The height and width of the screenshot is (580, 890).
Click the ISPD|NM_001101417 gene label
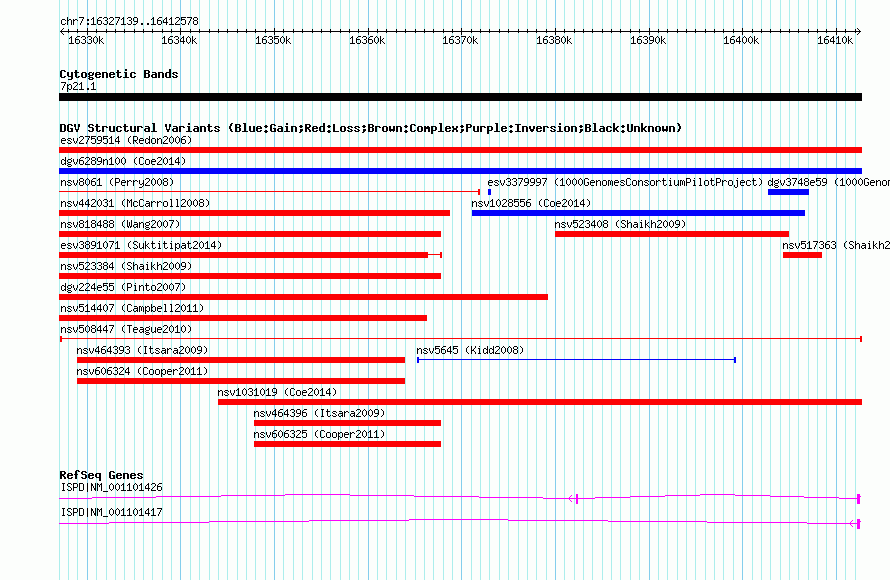point(111,512)
